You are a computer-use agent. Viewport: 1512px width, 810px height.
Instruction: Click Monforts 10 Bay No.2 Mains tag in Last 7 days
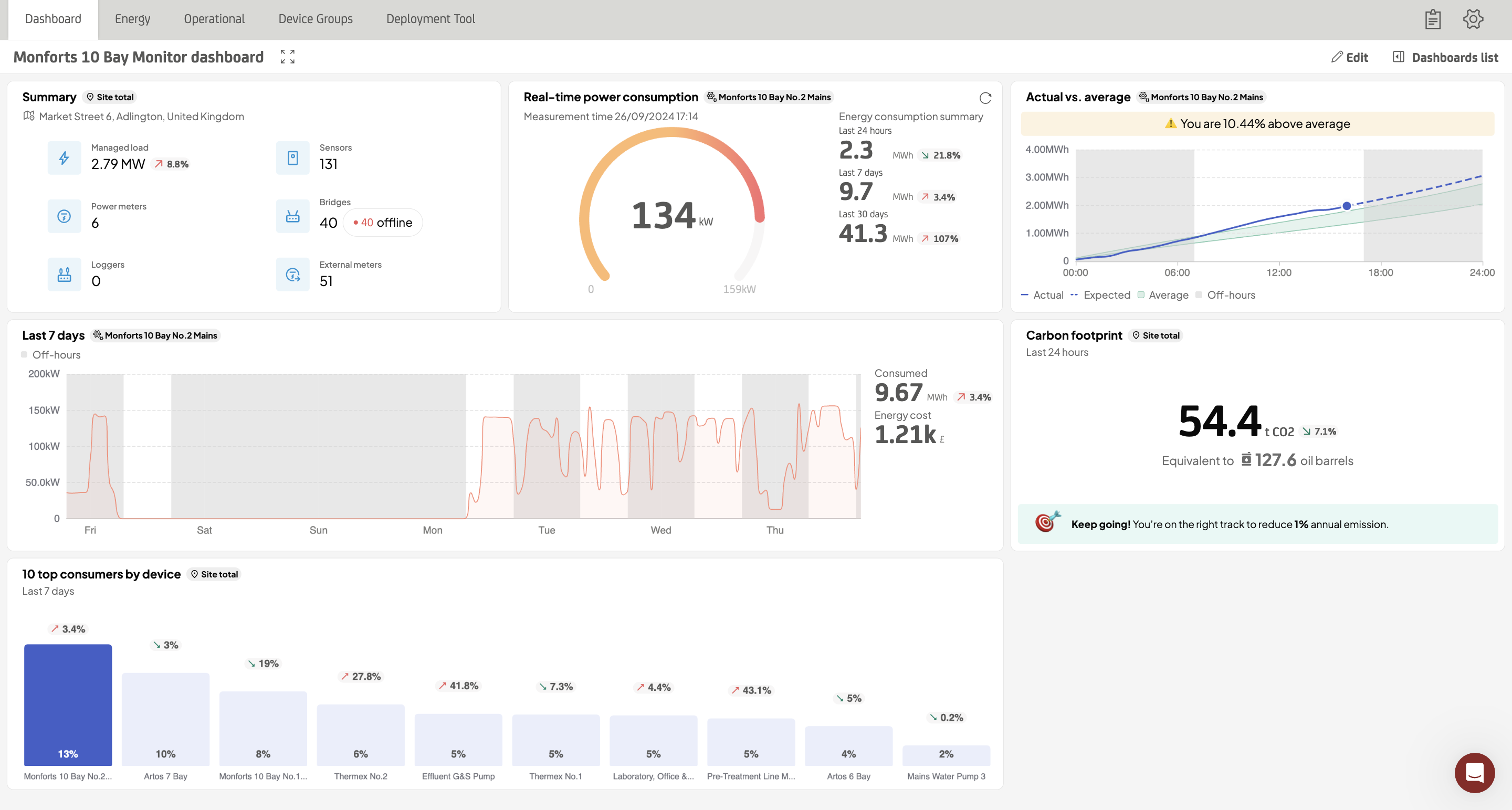155,336
